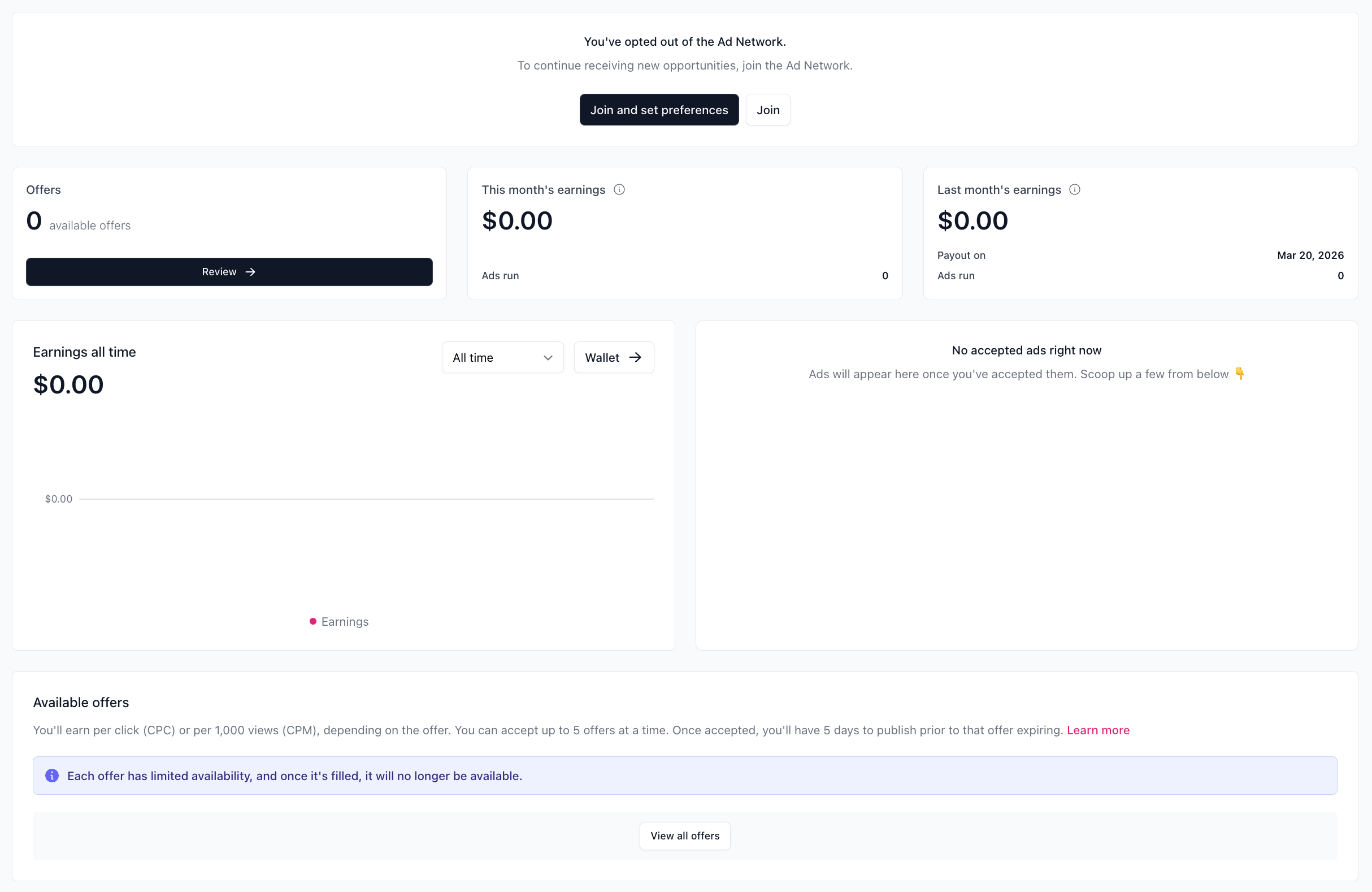Click the pointing-down emoji in ads message
This screenshot has height=892, width=1372.
[1239, 374]
